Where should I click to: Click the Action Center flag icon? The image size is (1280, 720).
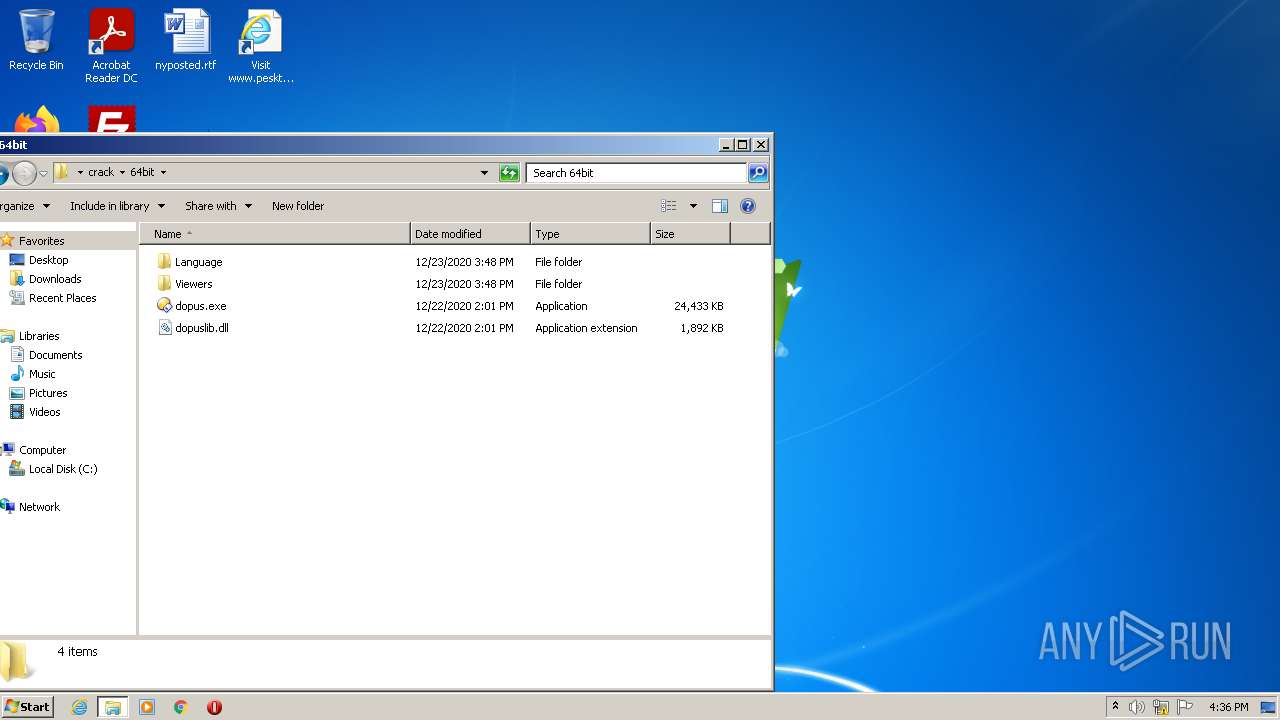point(1185,707)
